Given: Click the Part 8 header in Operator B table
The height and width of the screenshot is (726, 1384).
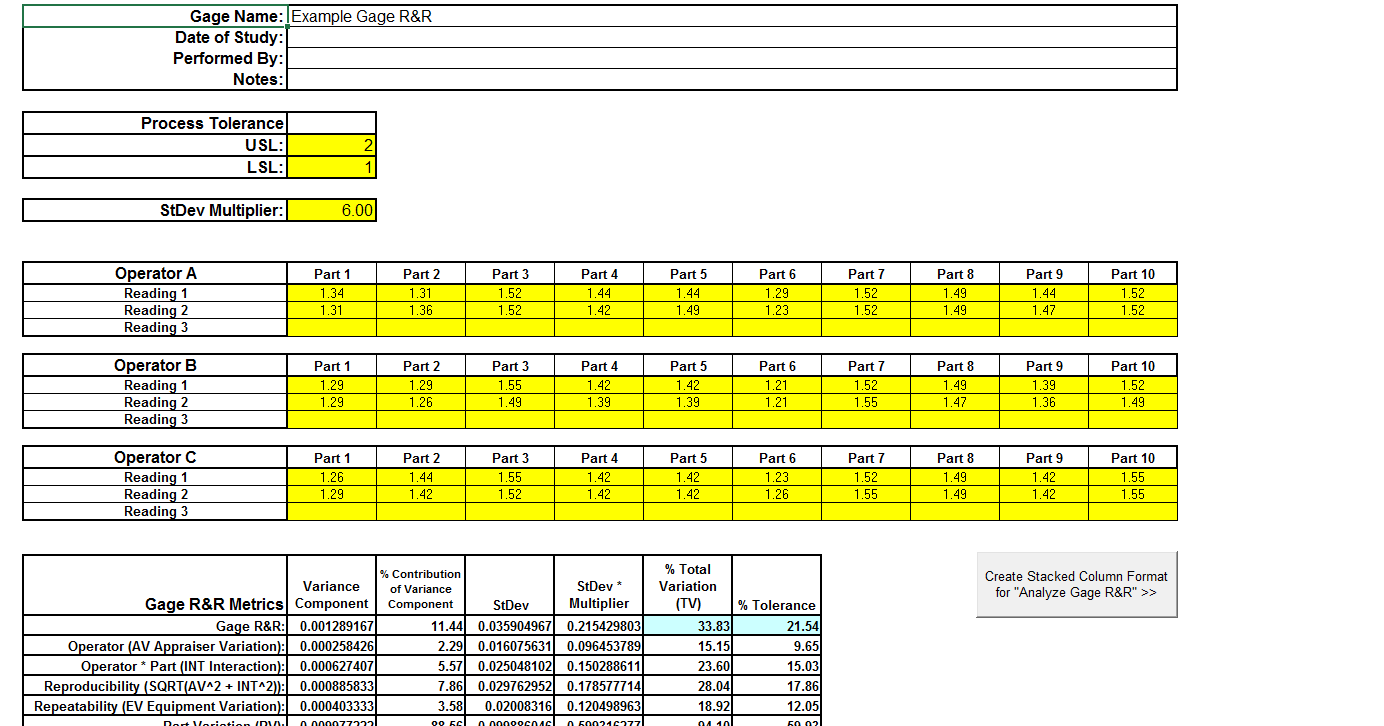Looking at the screenshot, I should pyautogui.click(x=955, y=366).
